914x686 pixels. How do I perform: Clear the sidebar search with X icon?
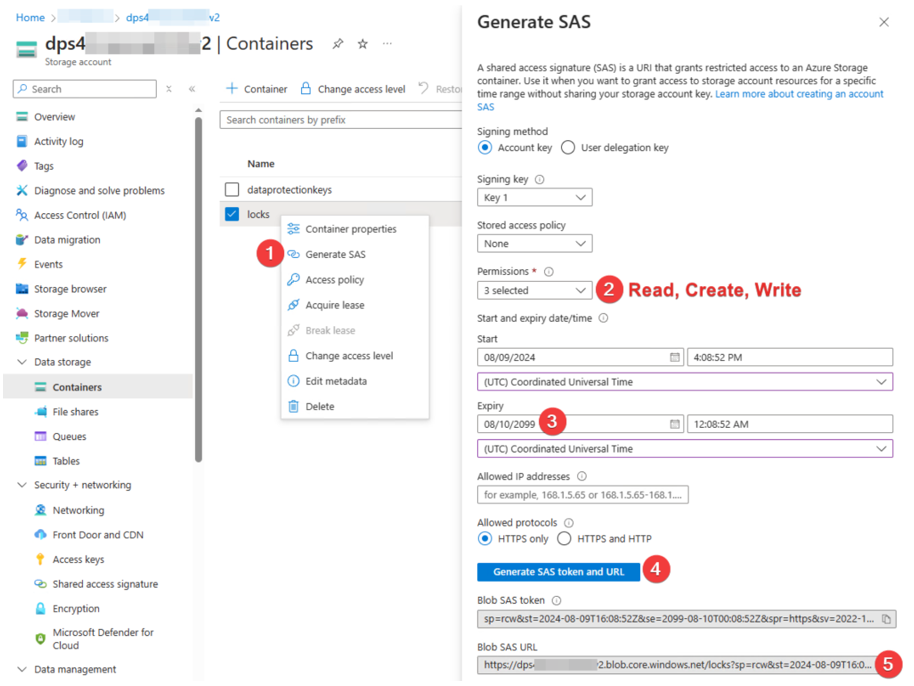pos(168,89)
